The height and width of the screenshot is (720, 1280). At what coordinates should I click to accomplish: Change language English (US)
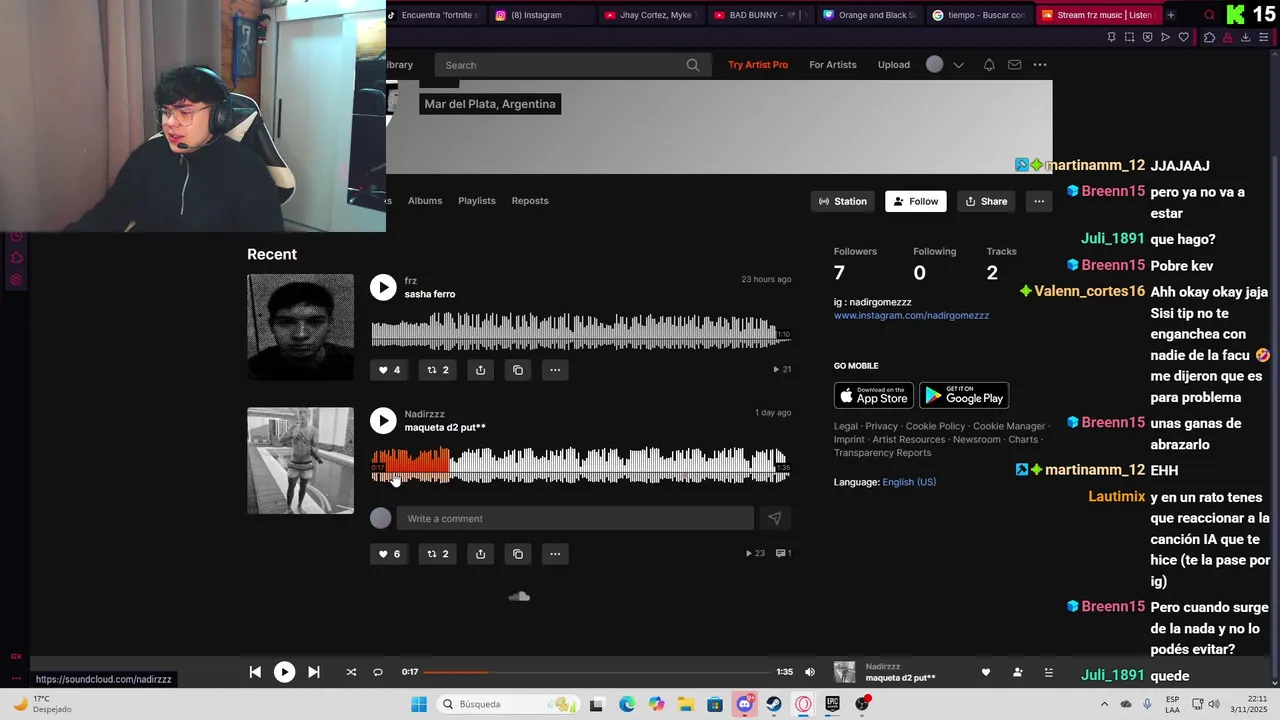click(x=909, y=482)
